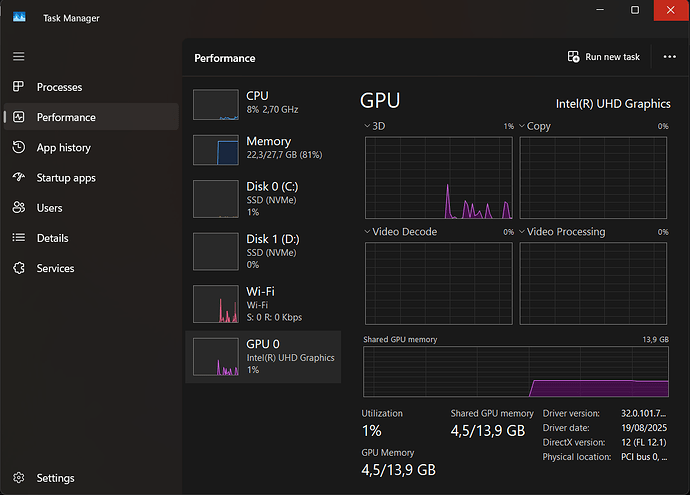Select the Wi-Fi mini graph thumbnail
Image resolution: width=690 pixels, height=495 pixels.
click(x=216, y=304)
